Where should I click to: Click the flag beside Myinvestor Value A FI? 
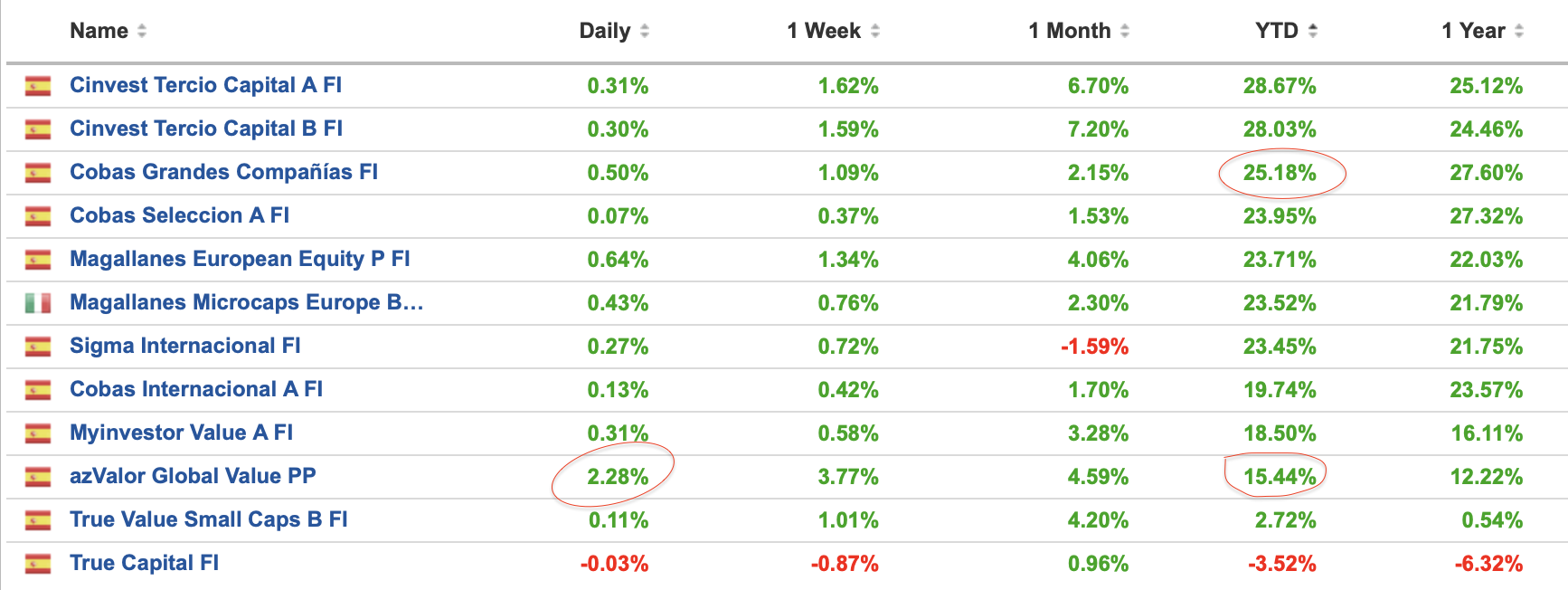point(38,433)
